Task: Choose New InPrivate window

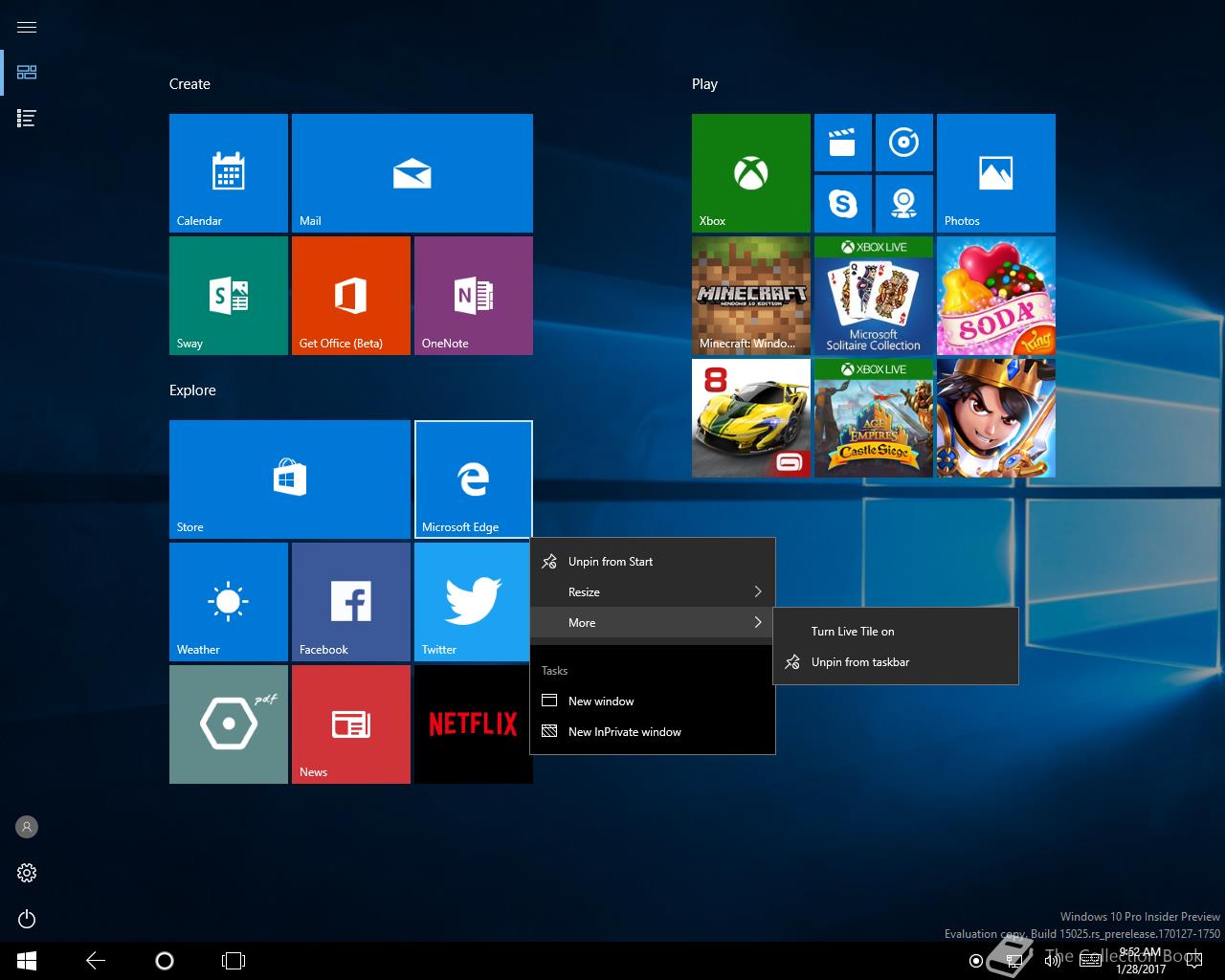Action: (x=653, y=732)
